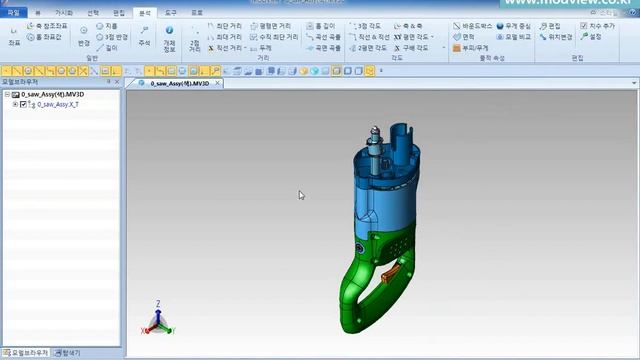Open the toolbar overflow options arrow
Screen dimensions: 640x360
[381, 71]
